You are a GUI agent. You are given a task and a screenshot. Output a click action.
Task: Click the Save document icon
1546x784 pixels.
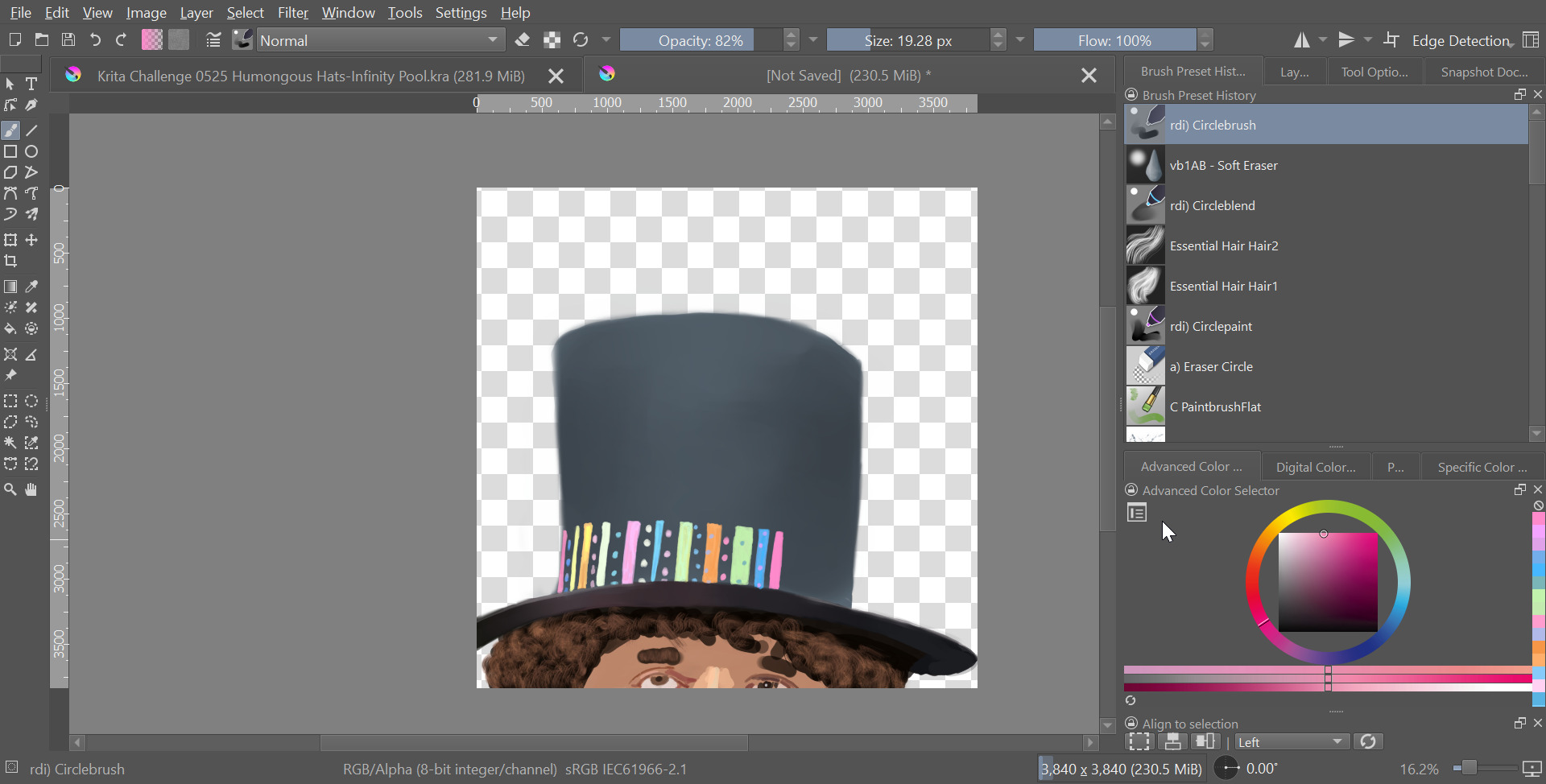point(68,40)
